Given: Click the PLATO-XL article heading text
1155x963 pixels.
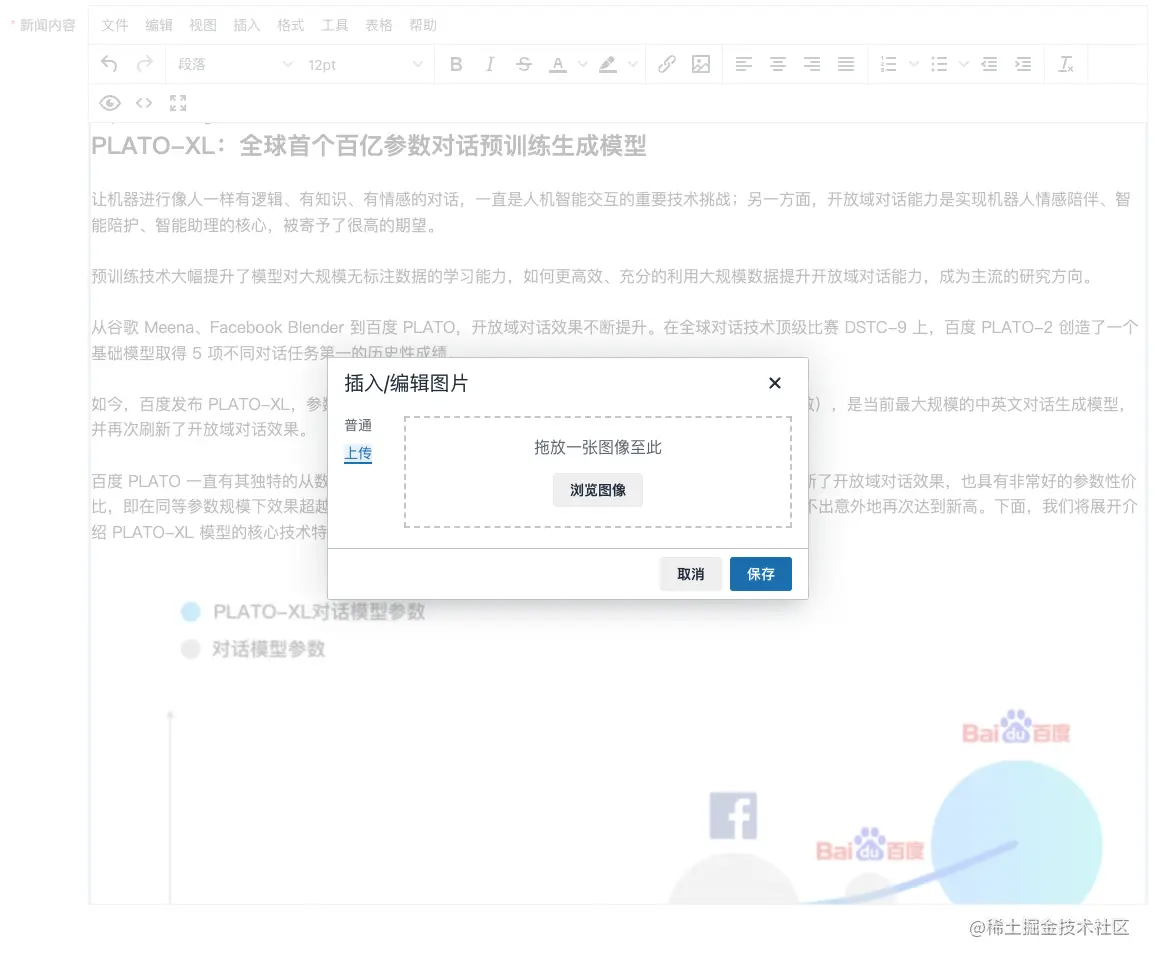Looking at the screenshot, I should tap(369, 146).
